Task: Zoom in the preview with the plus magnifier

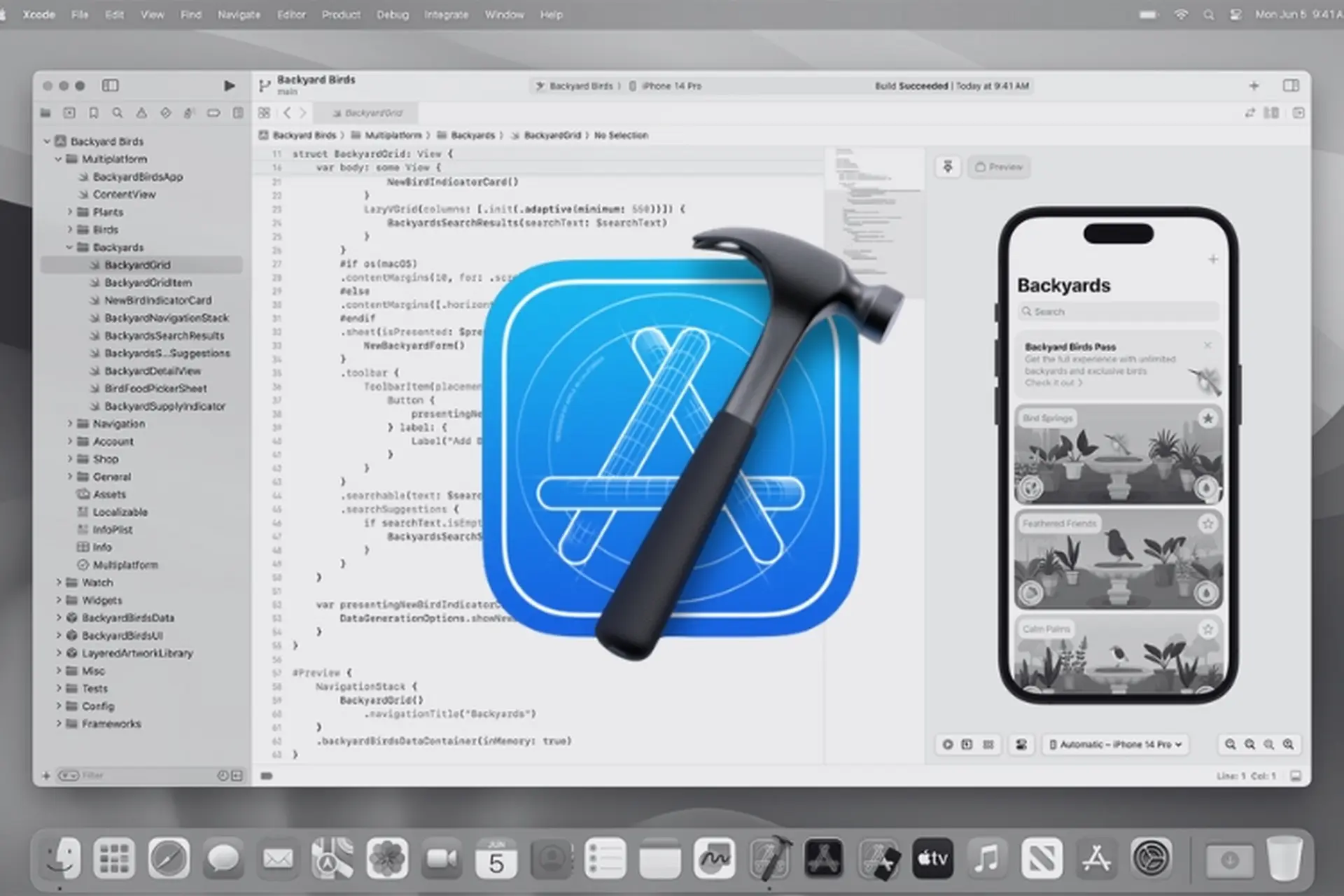Action: [x=1289, y=745]
